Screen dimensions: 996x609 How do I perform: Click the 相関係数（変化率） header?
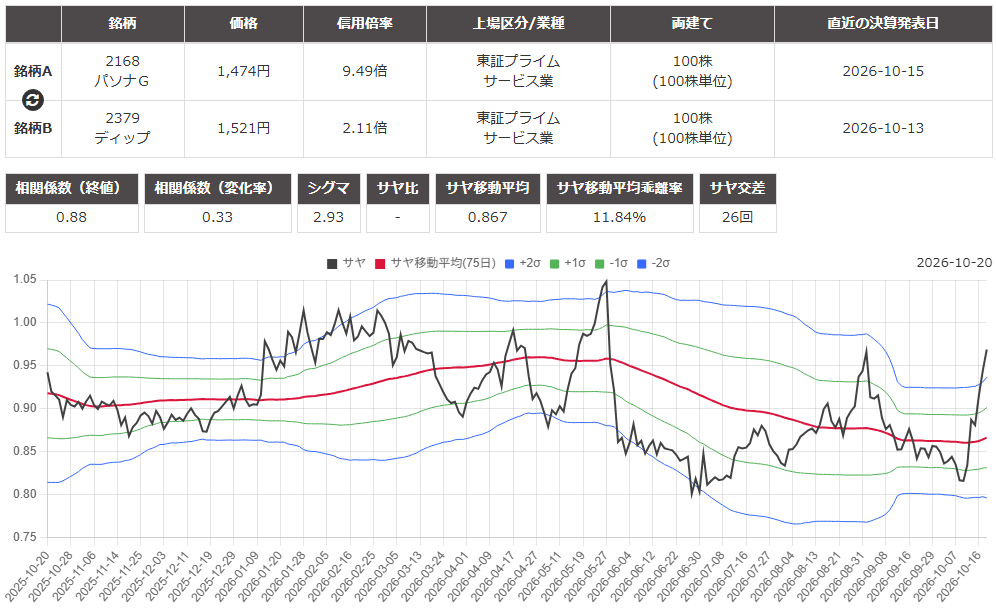click(218, 189)
